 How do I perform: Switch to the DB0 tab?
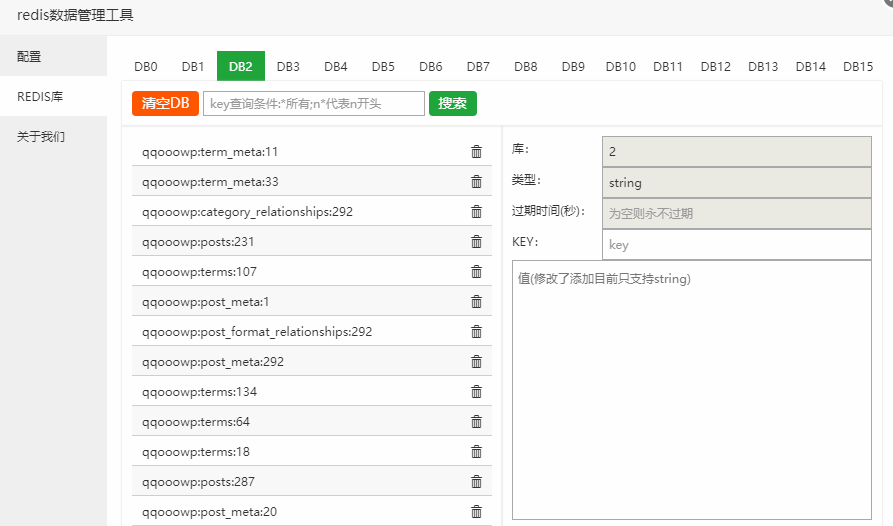[146, 67]
